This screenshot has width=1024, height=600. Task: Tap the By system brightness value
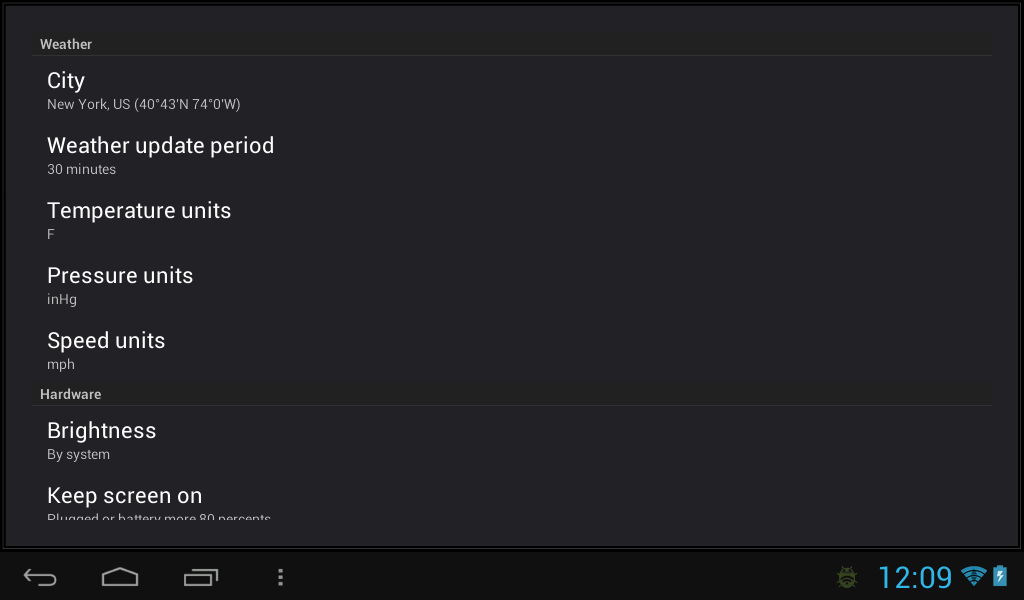click(x=78, y=454)
